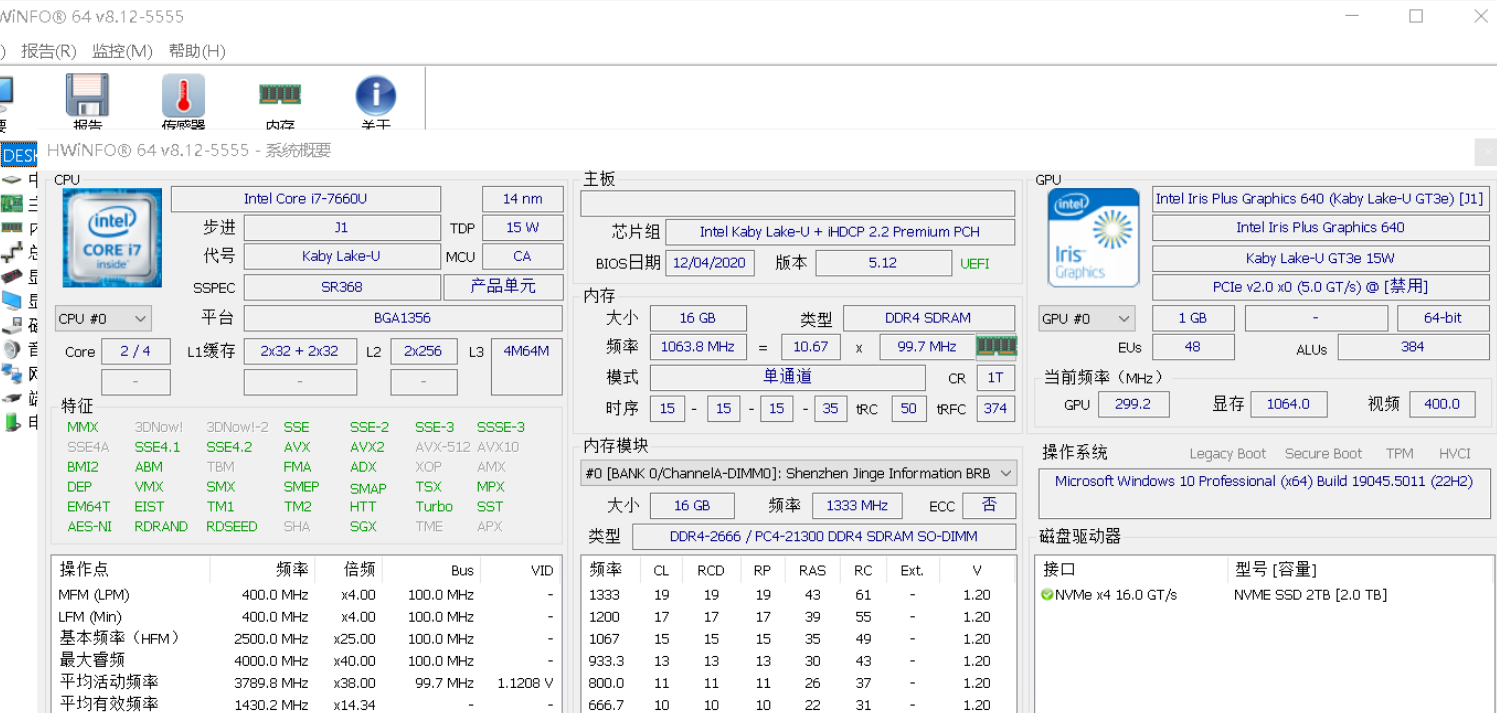Click the Intel Core i7 logo

[112, 238]
